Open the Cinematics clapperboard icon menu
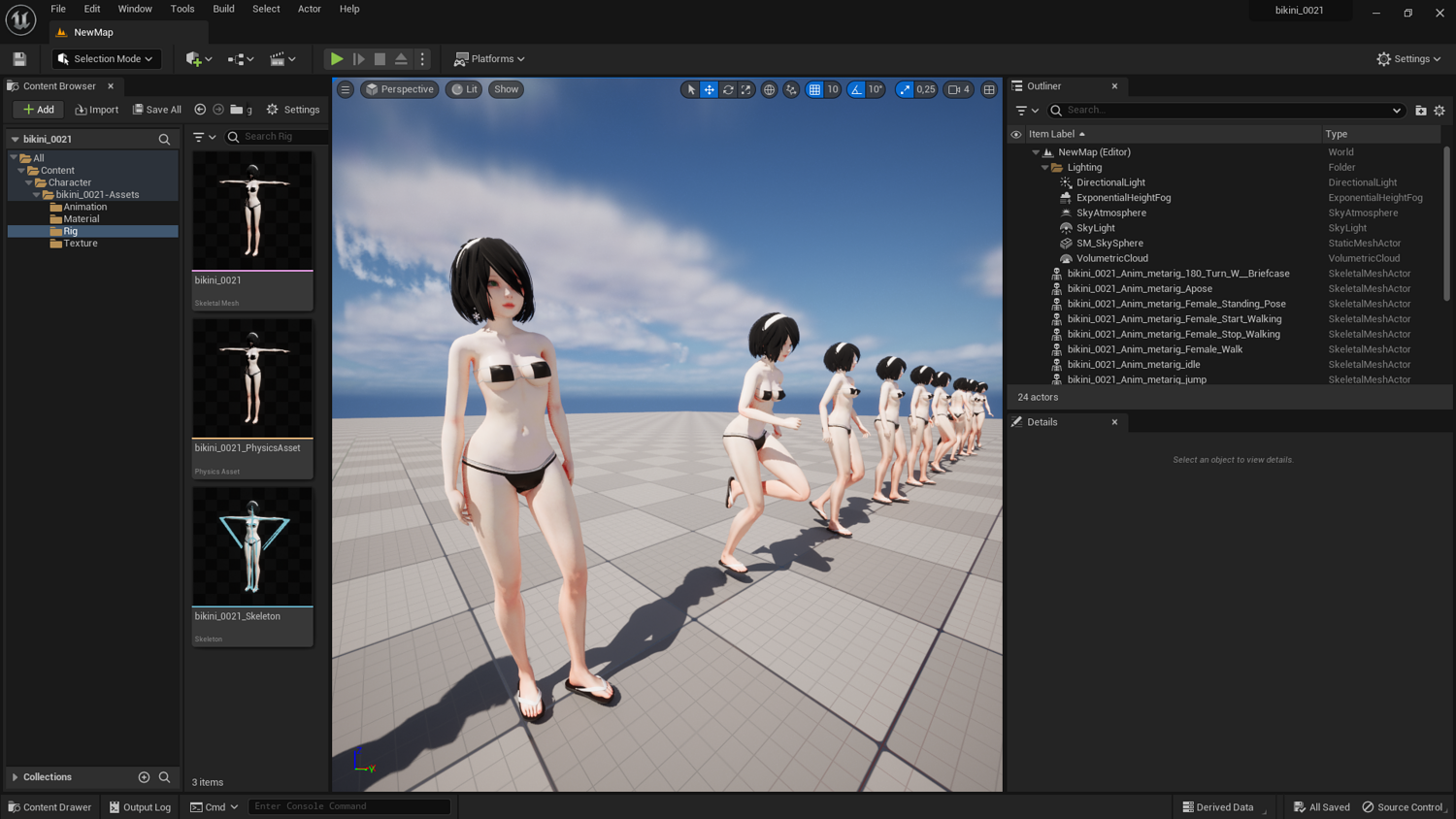 point(282,59)
